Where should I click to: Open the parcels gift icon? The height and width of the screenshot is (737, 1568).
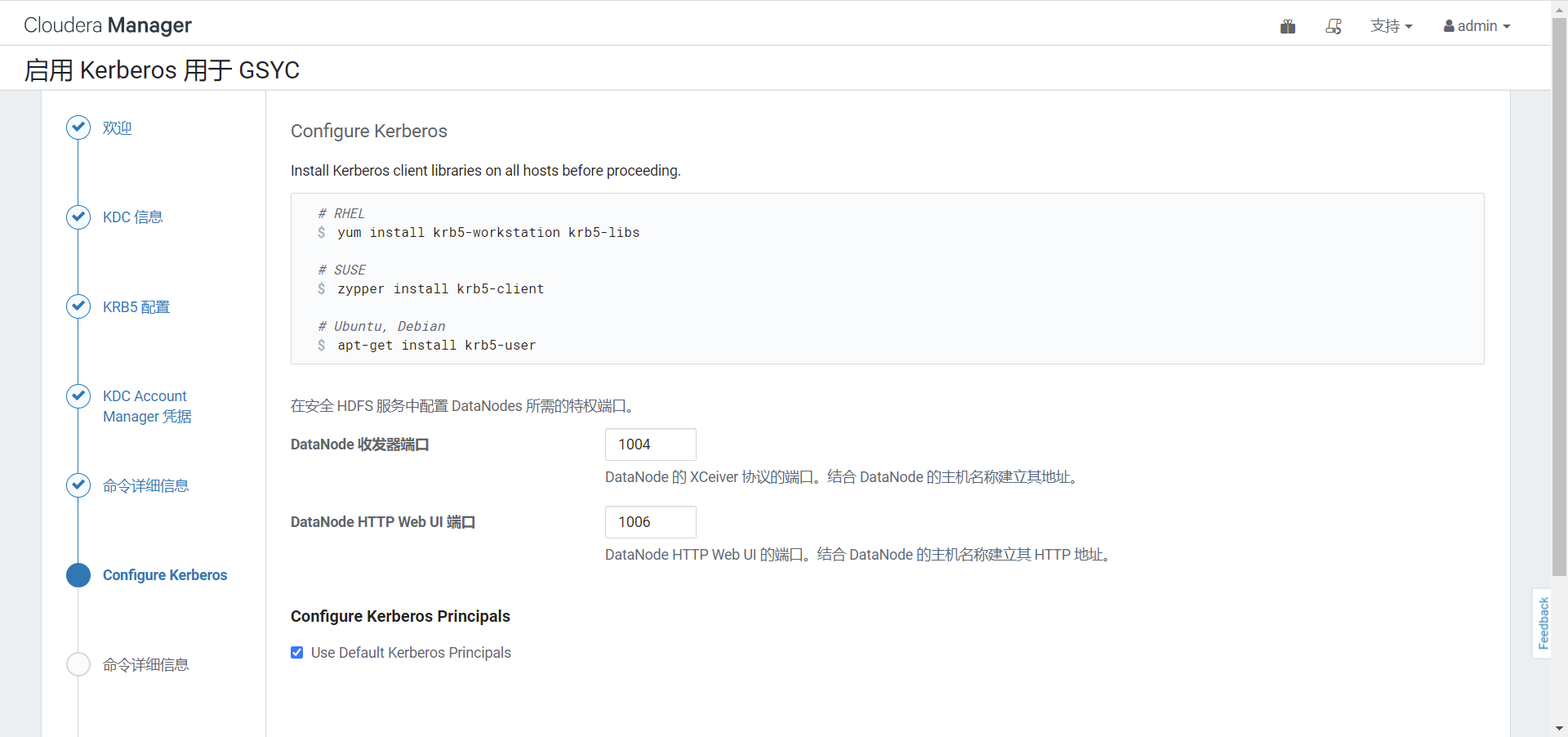coord(1288,25)
